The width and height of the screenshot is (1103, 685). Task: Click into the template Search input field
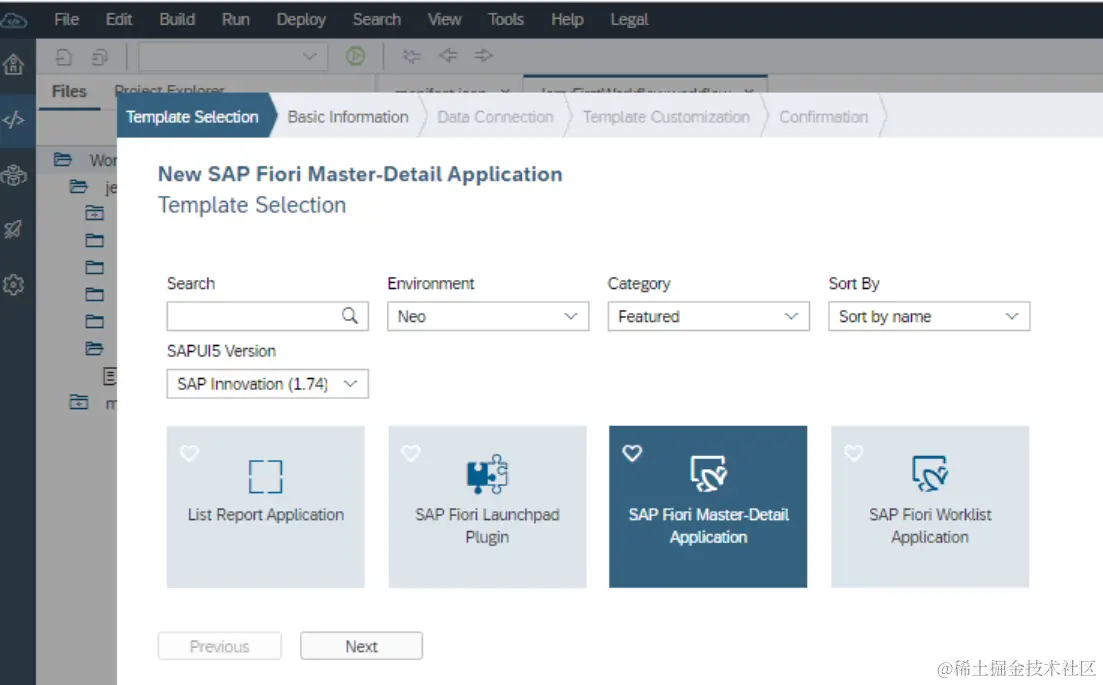[253, 316]
